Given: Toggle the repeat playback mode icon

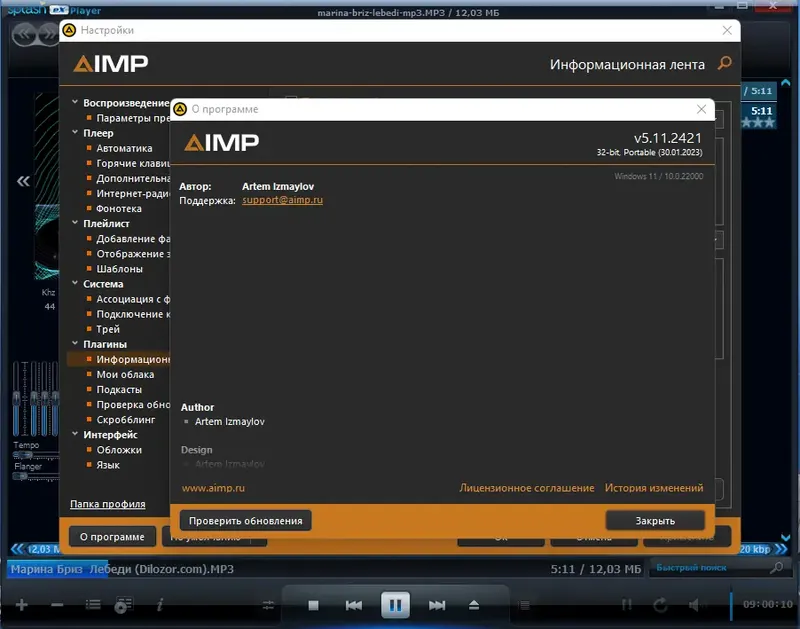Looking at the screenshot, I should point(660,604).
